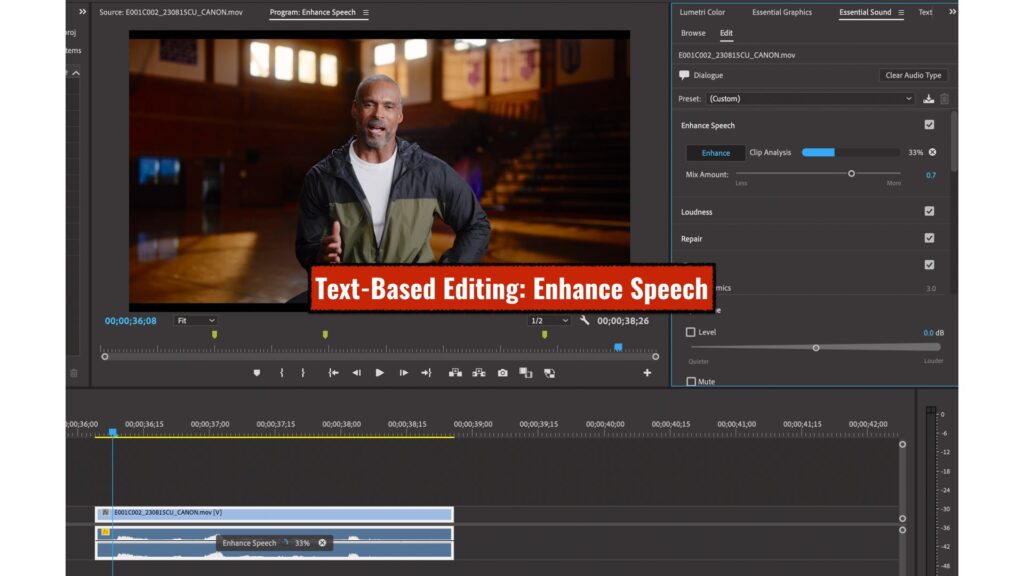
Task: Click the Mark In bracket icon
Action: pyautogui.click(x=281, y=373)
